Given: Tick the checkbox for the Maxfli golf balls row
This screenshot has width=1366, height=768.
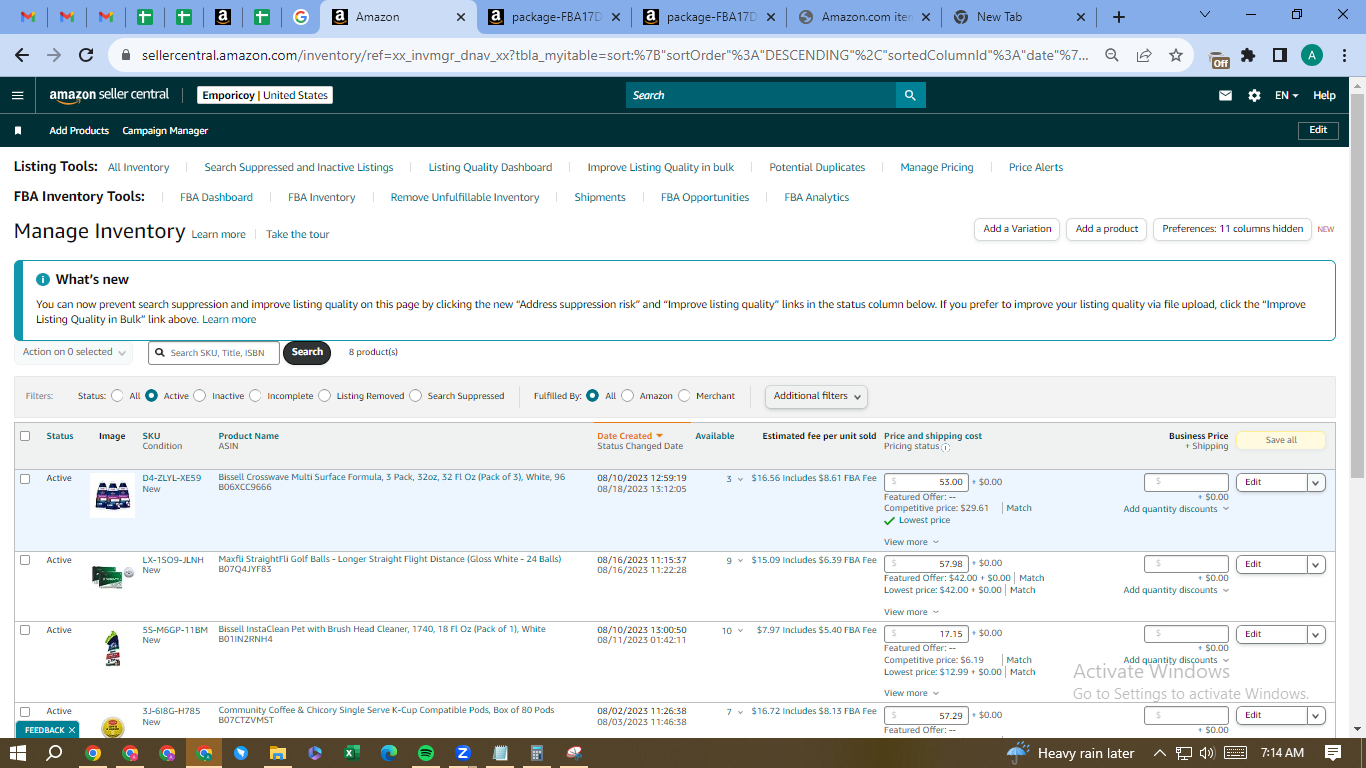Looking at the screenshot, I should tap(25, 560).
